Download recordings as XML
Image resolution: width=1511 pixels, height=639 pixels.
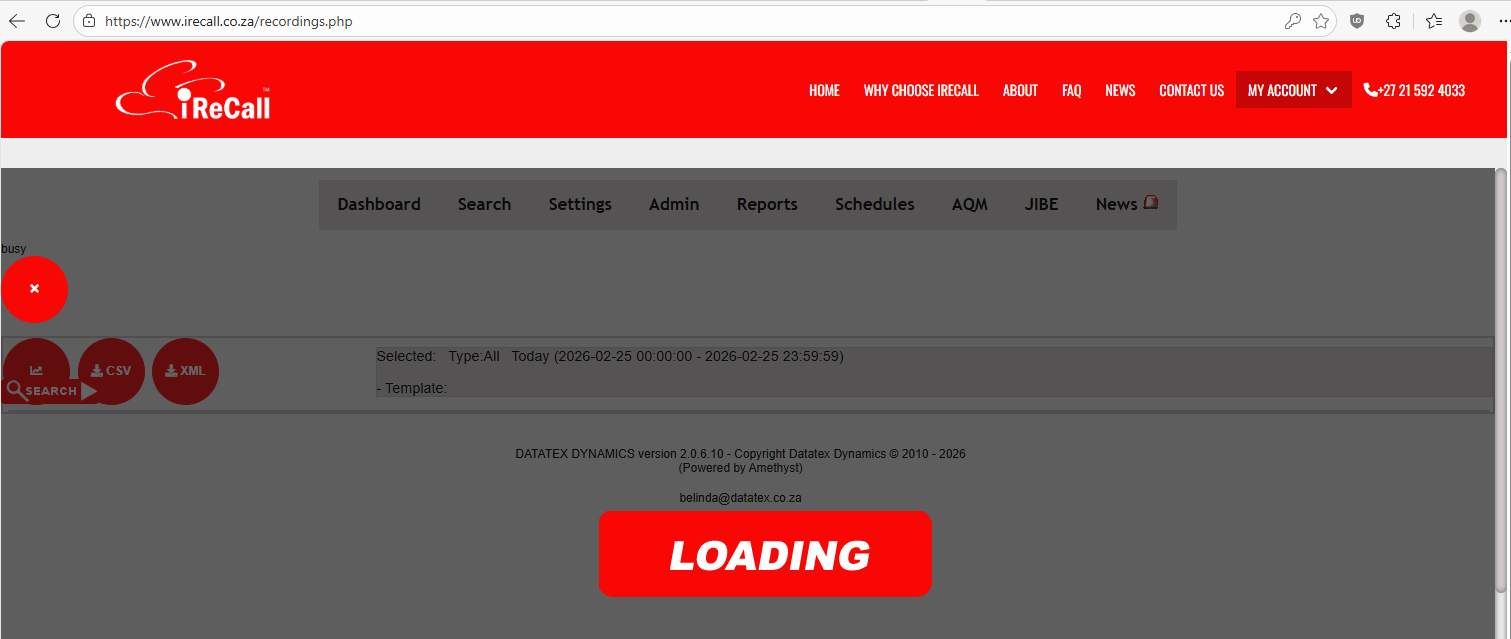pyautogui.click(x=185, y=371)
